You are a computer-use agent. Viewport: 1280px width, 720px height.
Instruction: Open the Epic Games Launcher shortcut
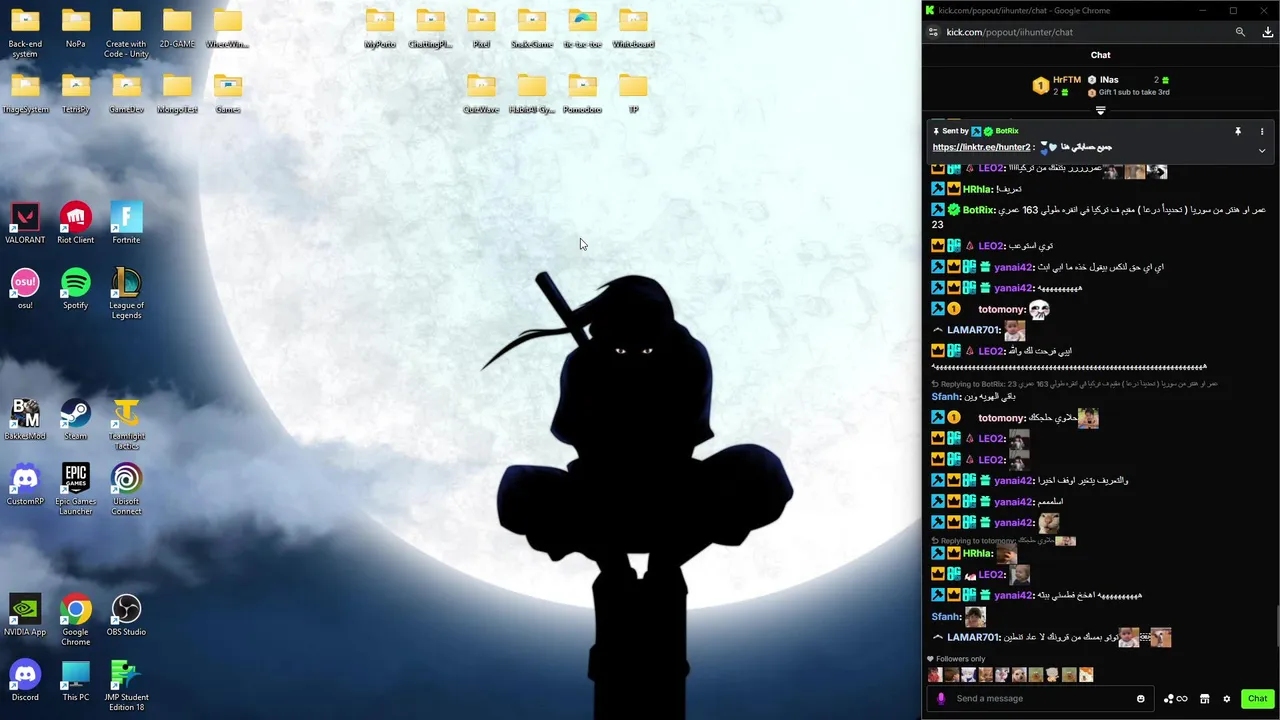(x=76, y=490)
